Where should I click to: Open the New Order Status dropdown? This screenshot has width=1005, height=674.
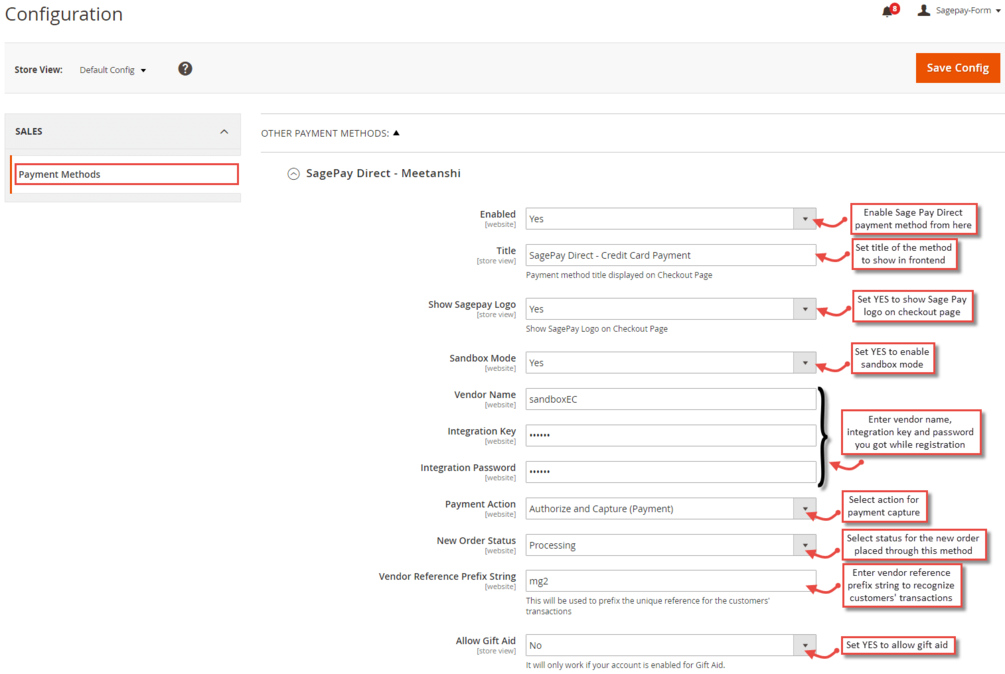[x=670, y=545]
